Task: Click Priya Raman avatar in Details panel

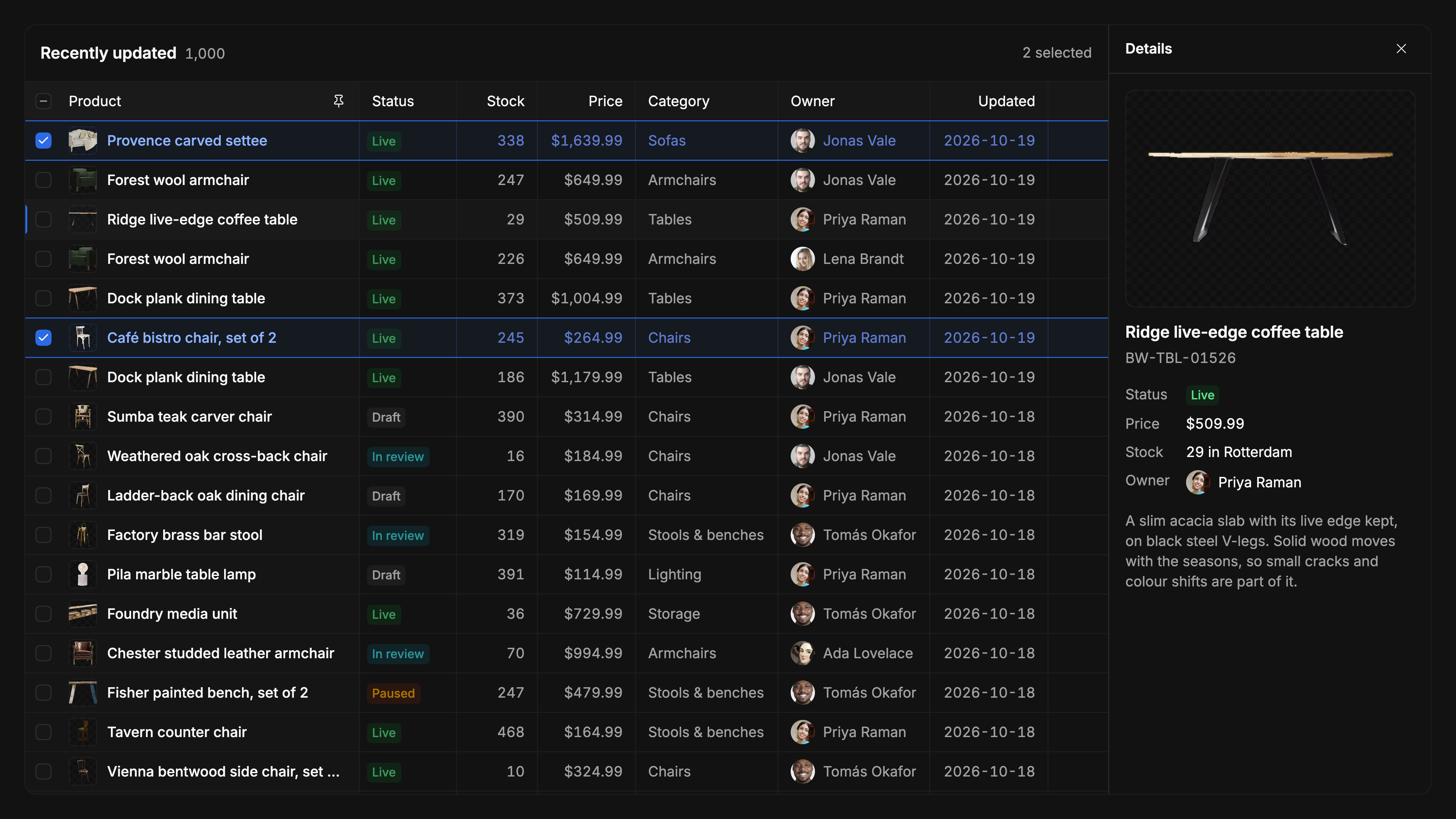Action: [x=1198, y=482]
